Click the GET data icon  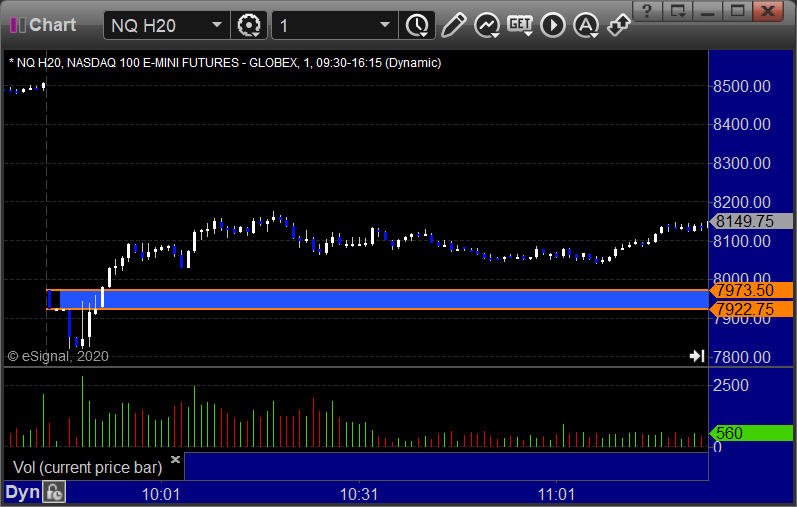click(x=520, y=25)
